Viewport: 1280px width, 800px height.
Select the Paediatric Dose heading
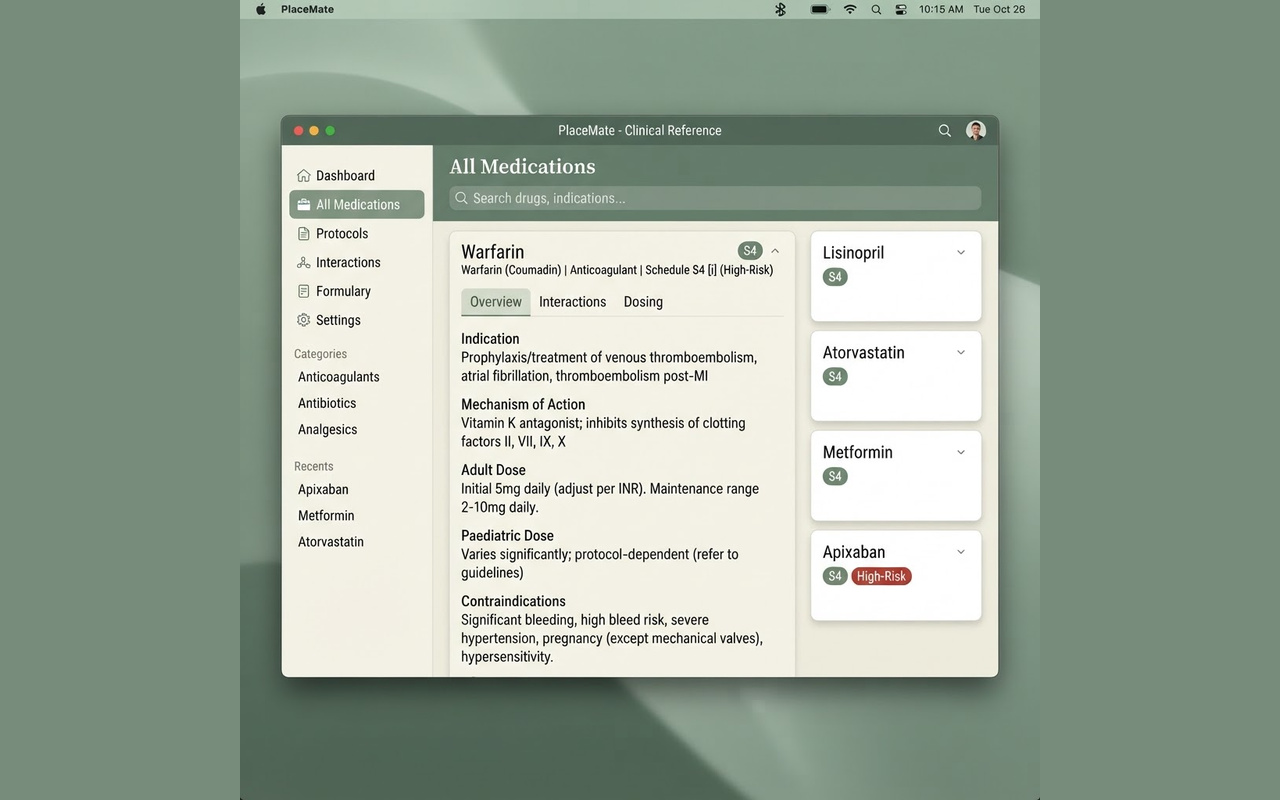(x=507, y=536)
